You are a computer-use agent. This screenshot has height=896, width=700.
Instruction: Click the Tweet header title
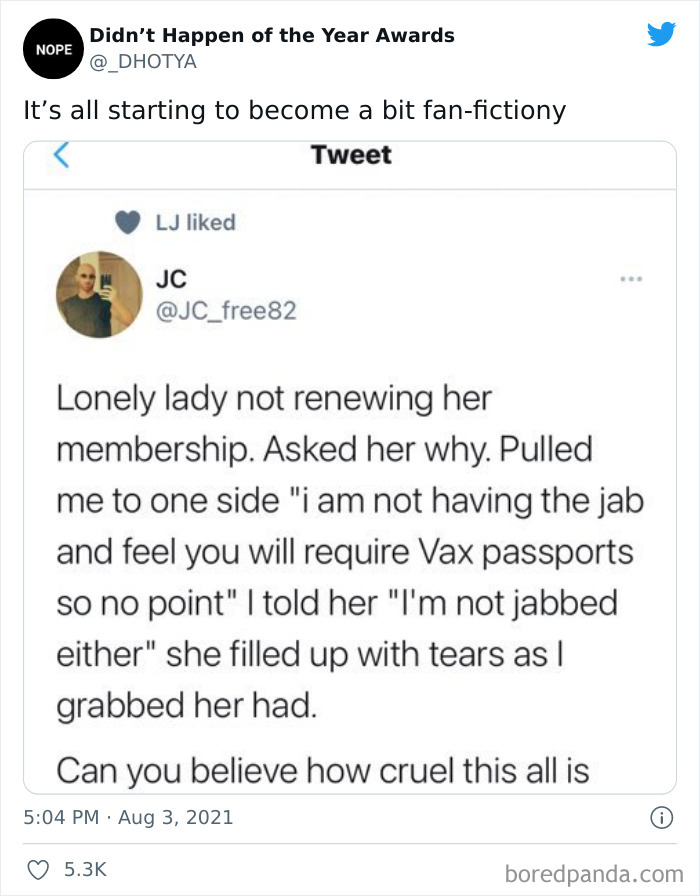(351, 155)
